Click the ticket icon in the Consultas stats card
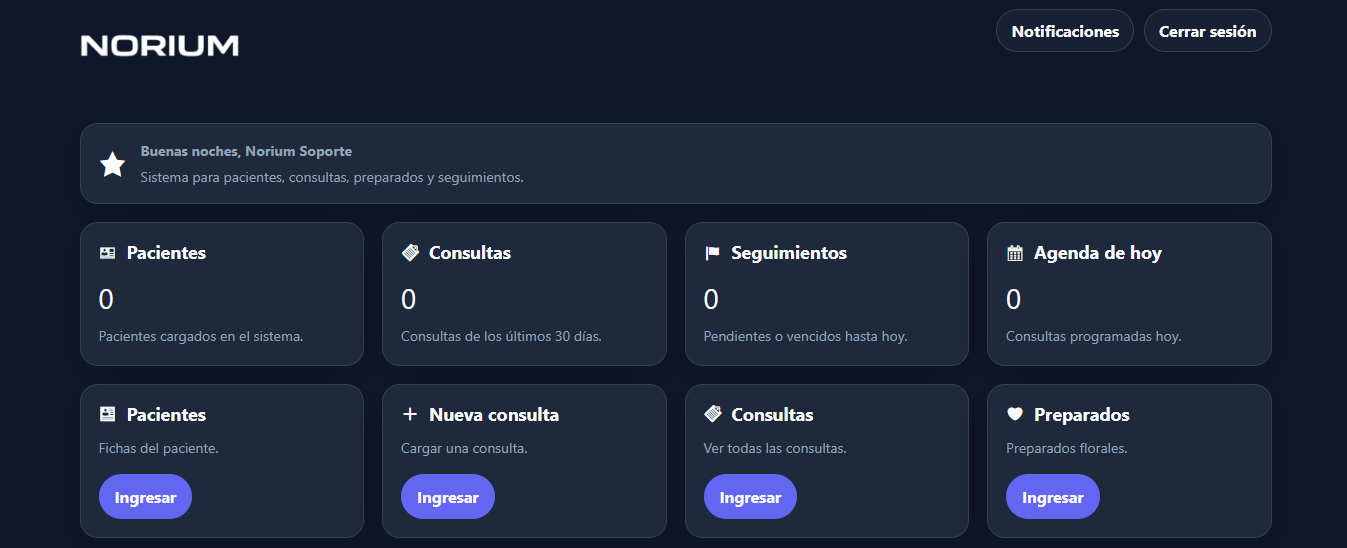The image size is (1347, 548). tap(410, 254)
